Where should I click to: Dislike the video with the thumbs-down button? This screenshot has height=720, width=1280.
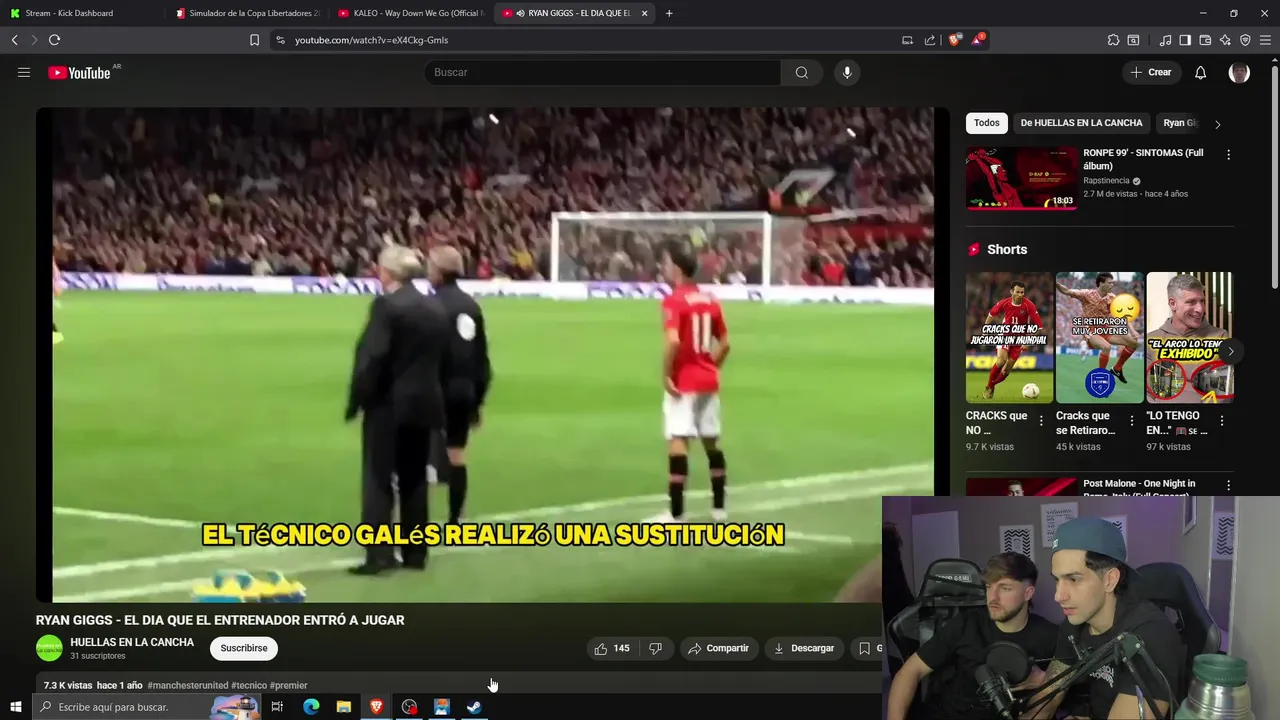[x=656, y=648]
